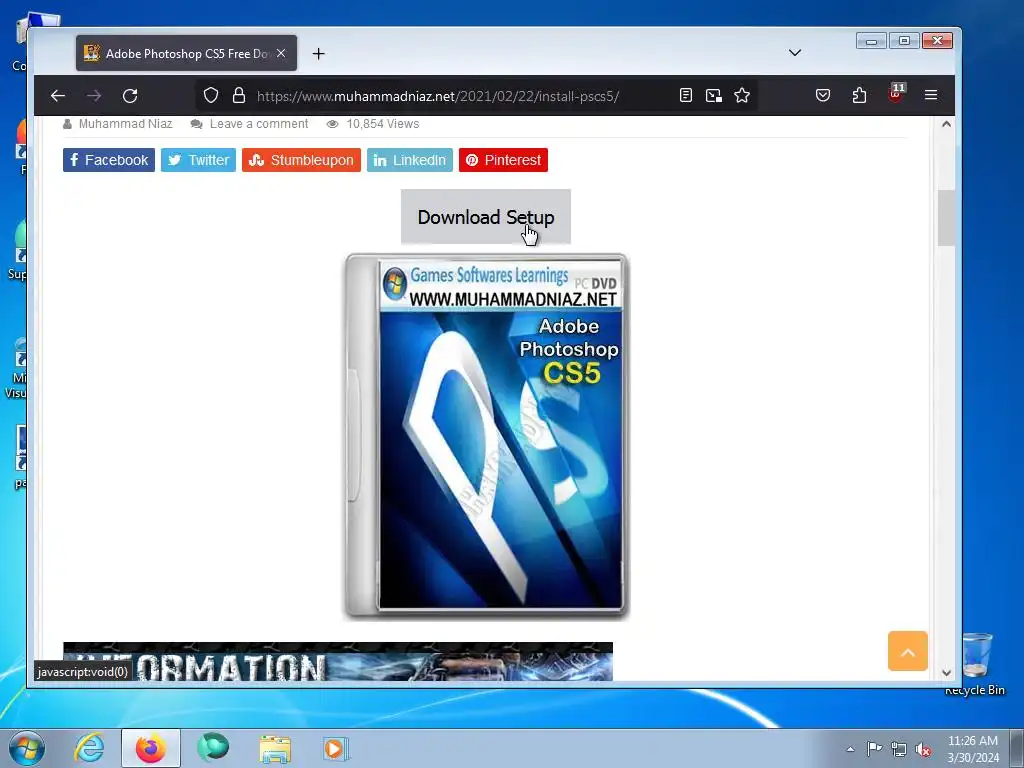Click the orange back-to-top arrow button
The image size is (1024, 768).
[x=908, y=651]
